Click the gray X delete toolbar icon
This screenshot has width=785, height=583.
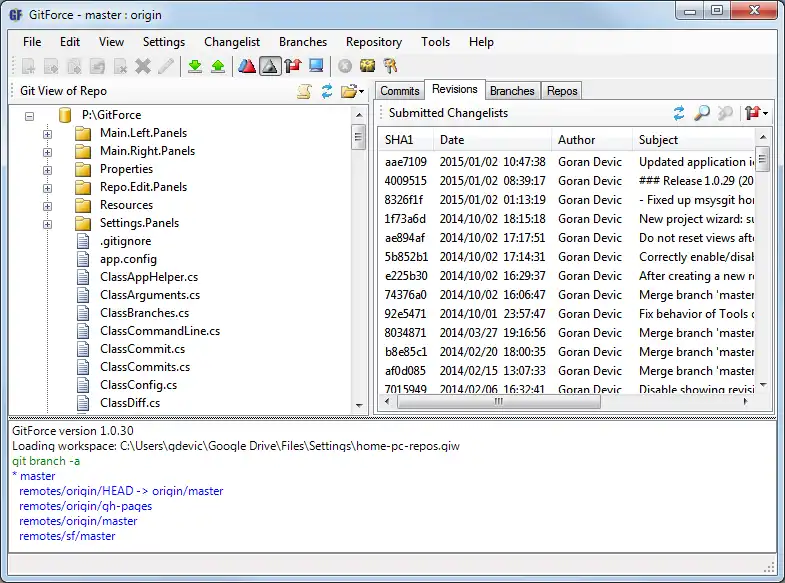(143, 66)
